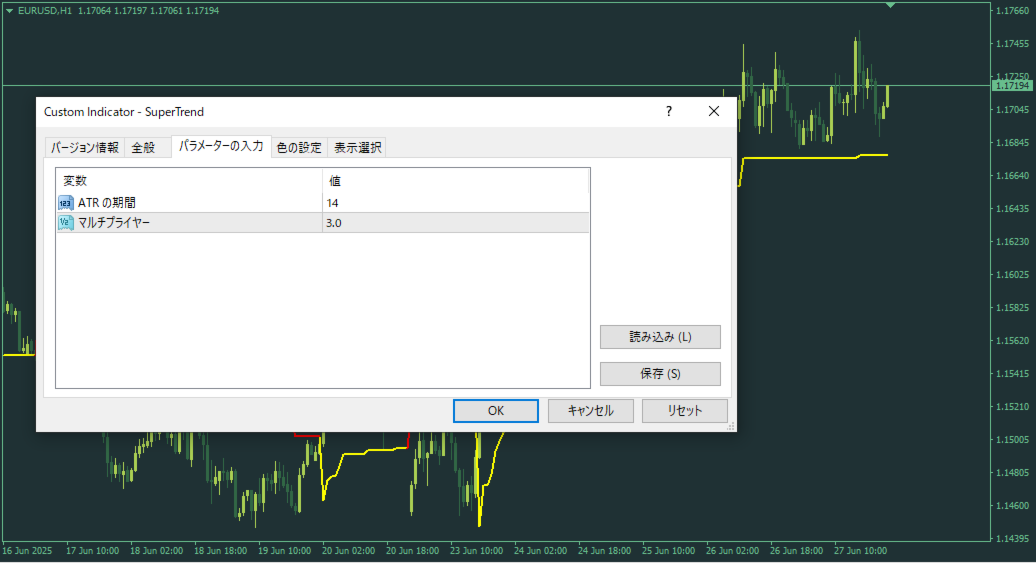Click the 1.16025 price scale label

pyautogui.click(x=1012, y=275)
